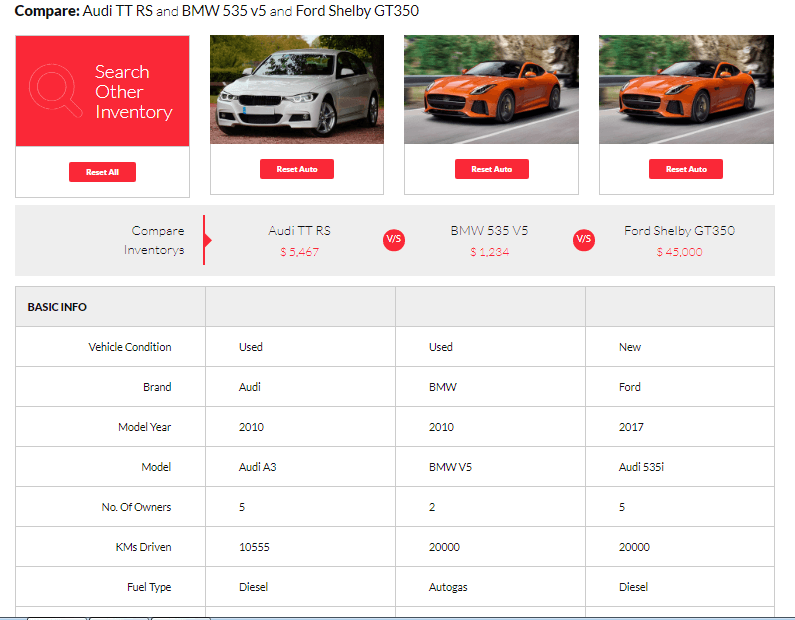Click the Fuel Type row label
The image size is (795, 620).
point(149,587)
